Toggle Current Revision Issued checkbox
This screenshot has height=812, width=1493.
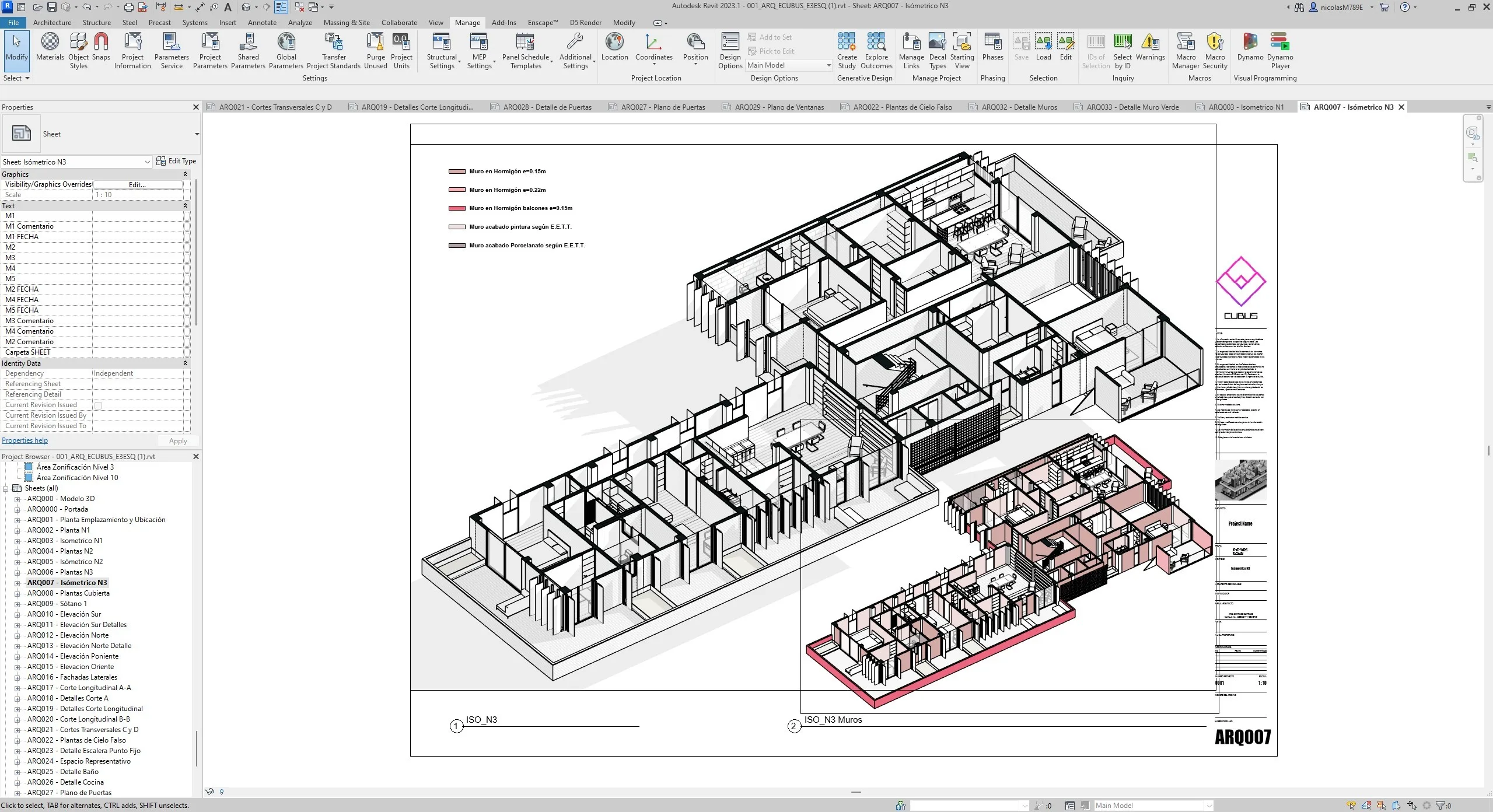98,405
